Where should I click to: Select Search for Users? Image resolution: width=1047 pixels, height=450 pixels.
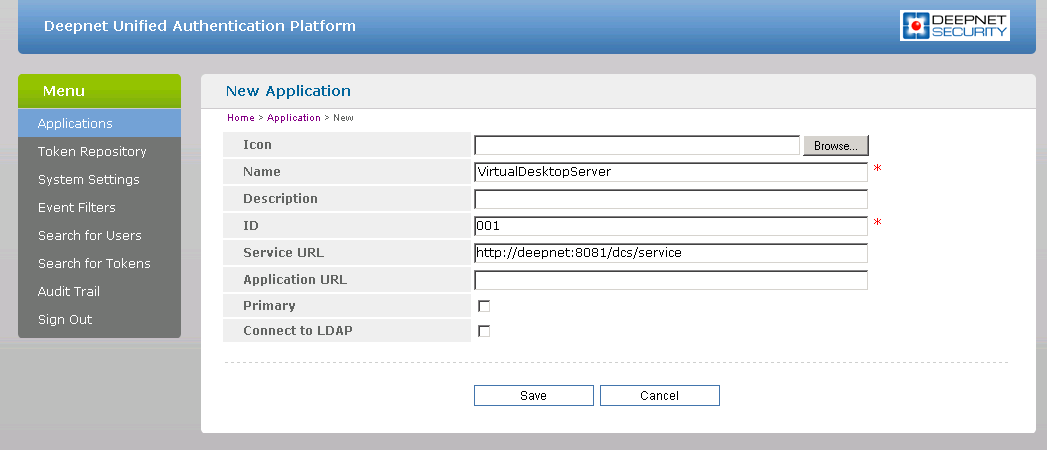coord(89,236)
